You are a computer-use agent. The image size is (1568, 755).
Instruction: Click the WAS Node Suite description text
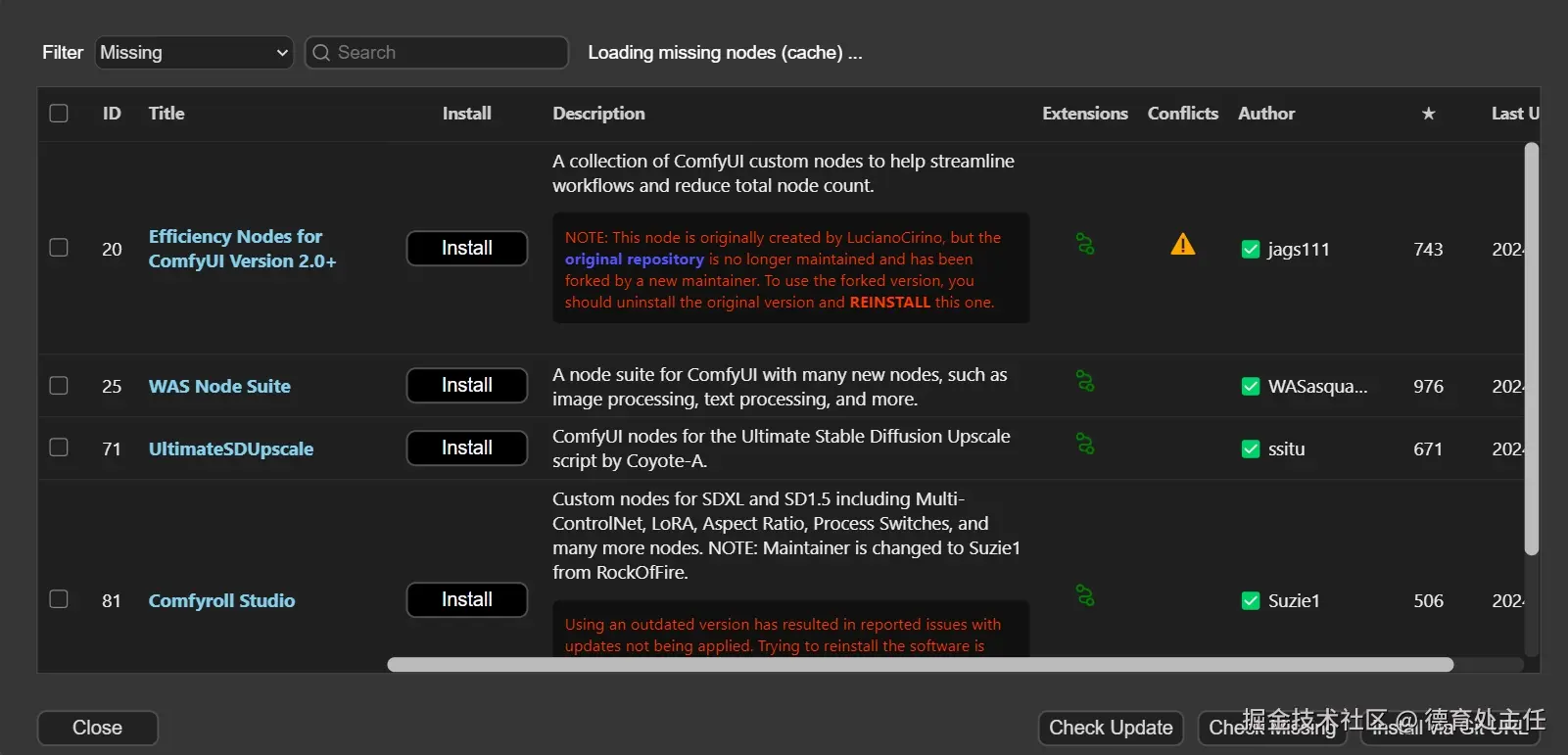780,387
